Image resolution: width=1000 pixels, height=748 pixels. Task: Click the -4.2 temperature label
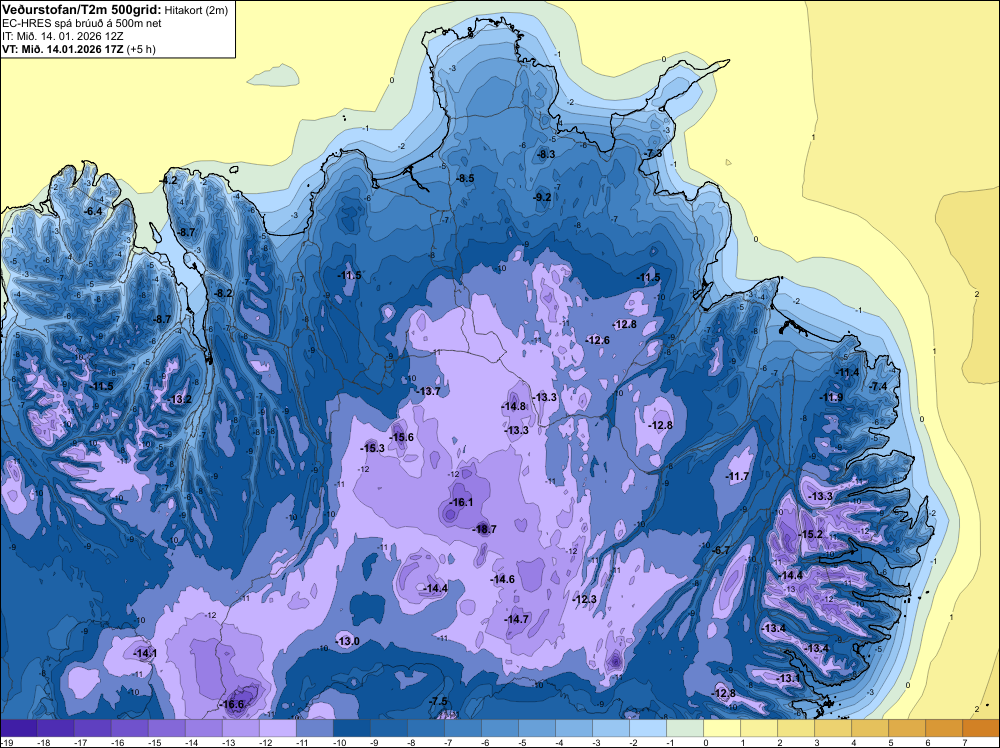click(x=168, y=180)
